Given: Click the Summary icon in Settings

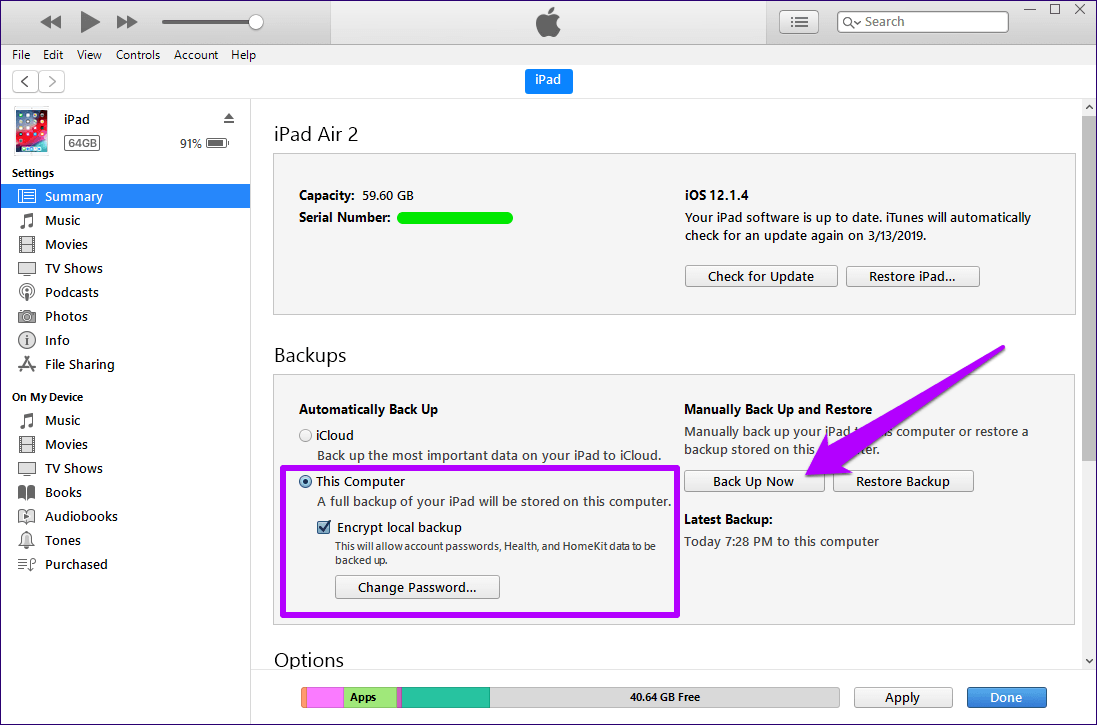Looking at the screenshot, I should 27,197.
